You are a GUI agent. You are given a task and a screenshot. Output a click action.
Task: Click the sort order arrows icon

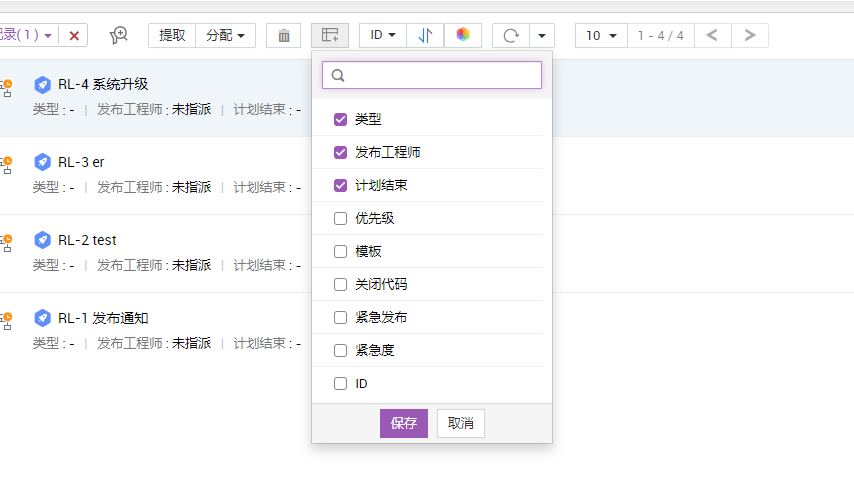425,36
